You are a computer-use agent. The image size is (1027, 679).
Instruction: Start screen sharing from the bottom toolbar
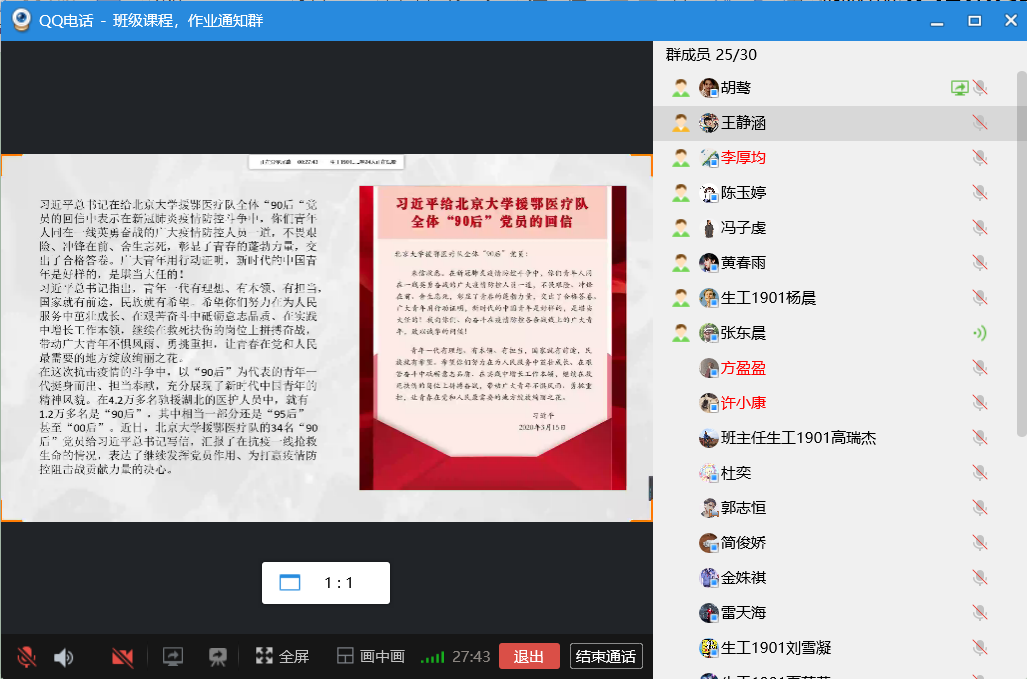(173, 657)
